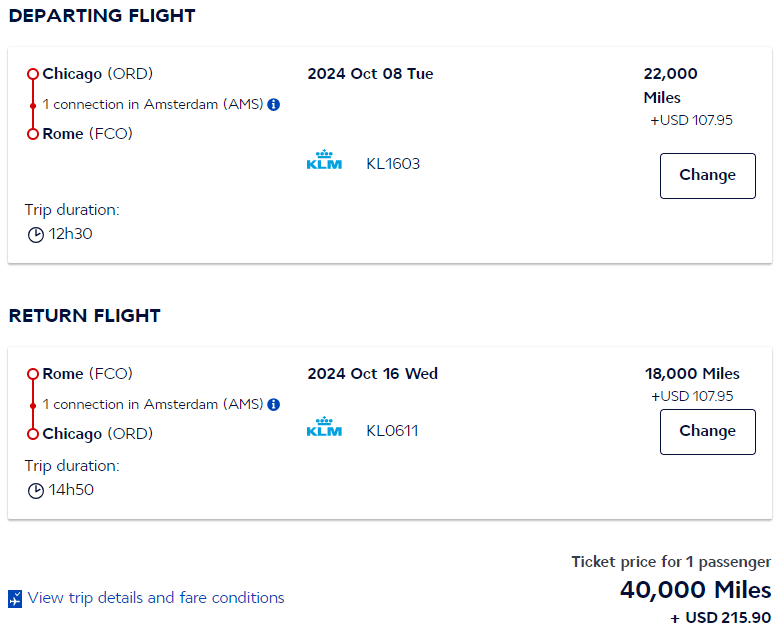Select the KL0611 flight number

coord(392,431)
